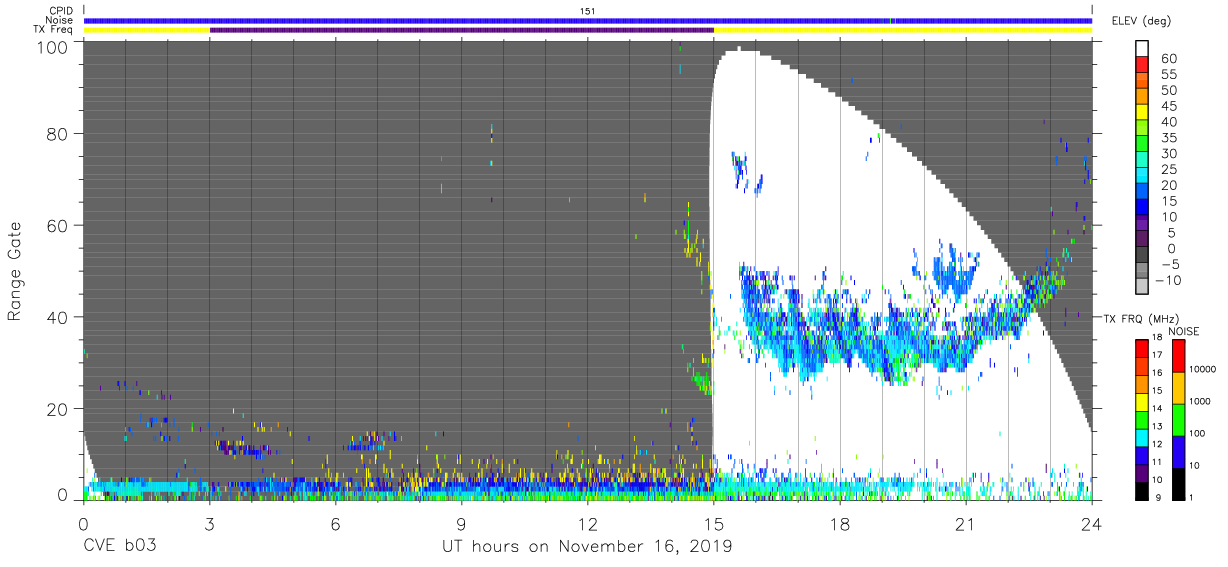The width and height of the screenshot is (1228, 567).
Task: Click the blue Noise bar above the plot
Action: 588,20
